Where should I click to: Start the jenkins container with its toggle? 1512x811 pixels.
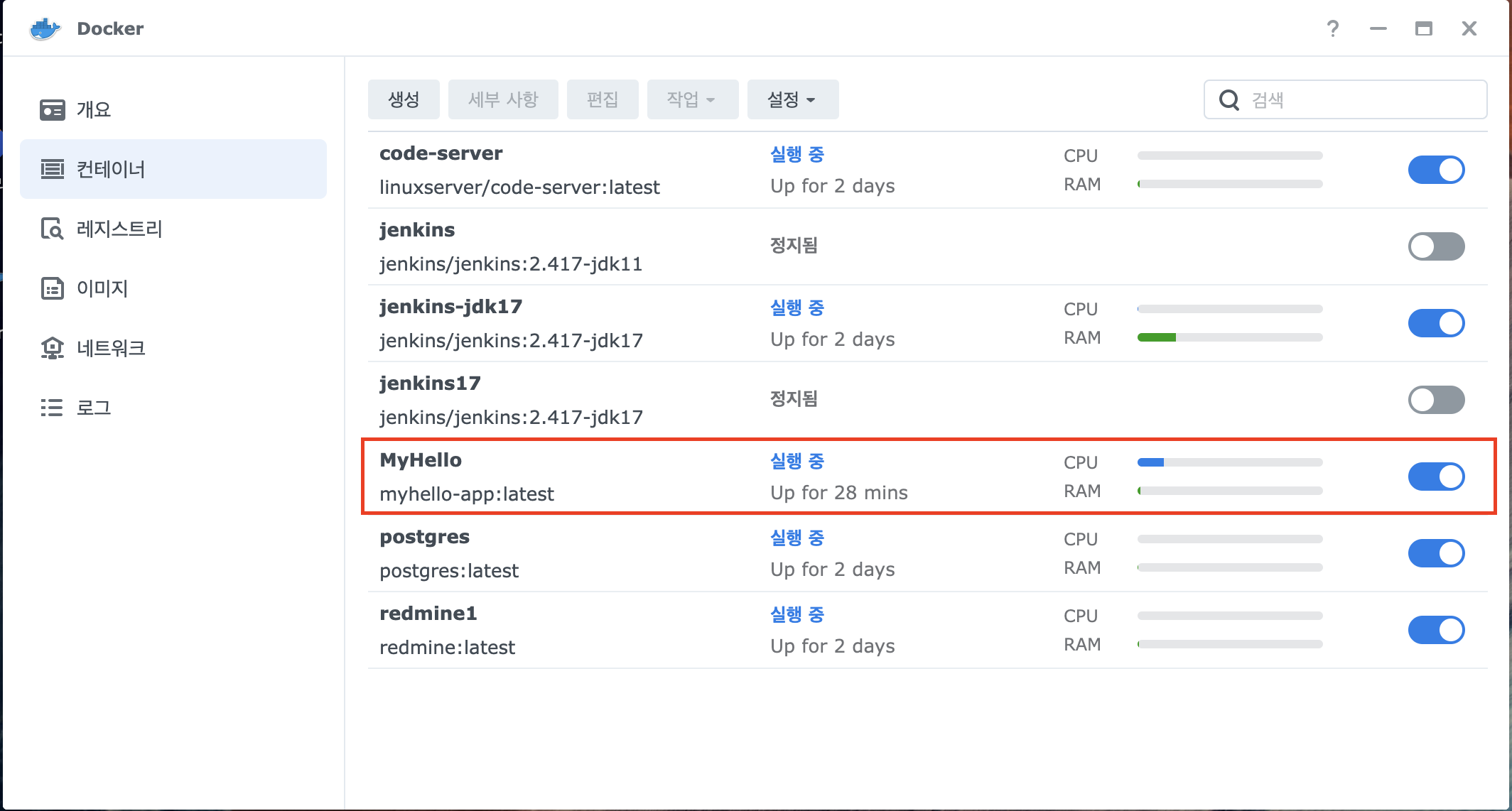pos(1436,246)
